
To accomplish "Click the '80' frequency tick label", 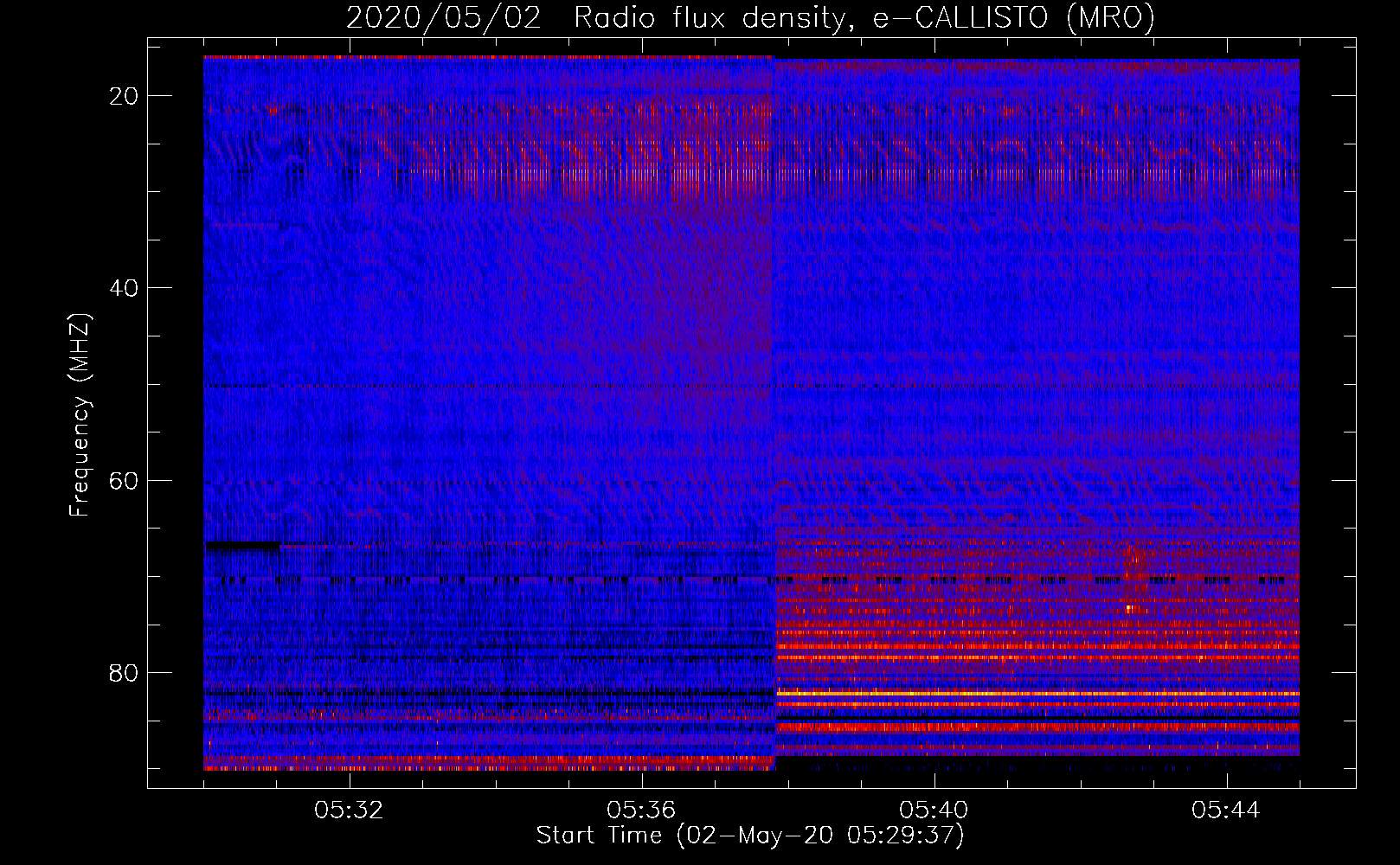I will pos(124,673).
